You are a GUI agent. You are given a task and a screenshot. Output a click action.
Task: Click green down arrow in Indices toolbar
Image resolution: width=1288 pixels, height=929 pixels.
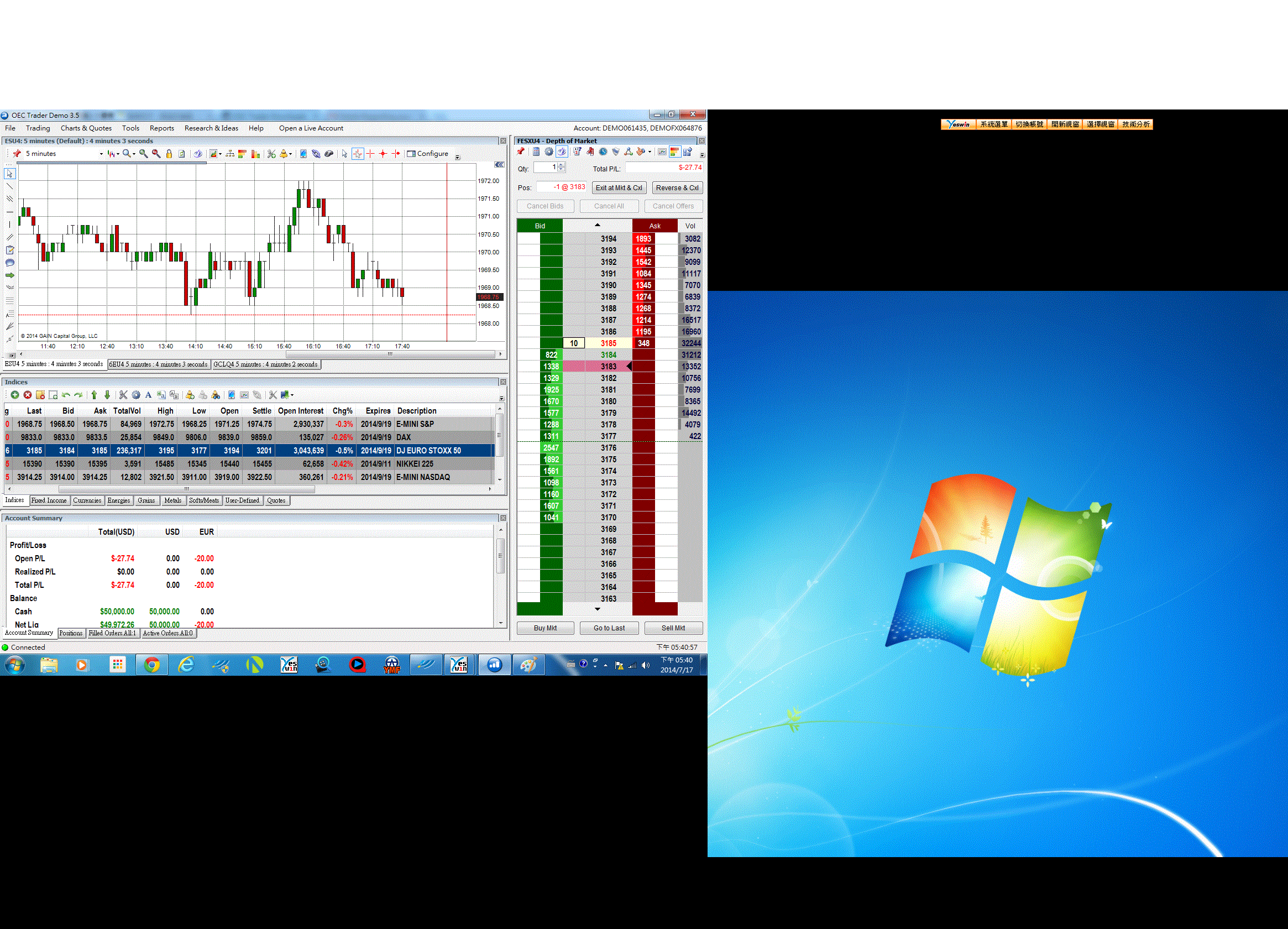(107, 395)
